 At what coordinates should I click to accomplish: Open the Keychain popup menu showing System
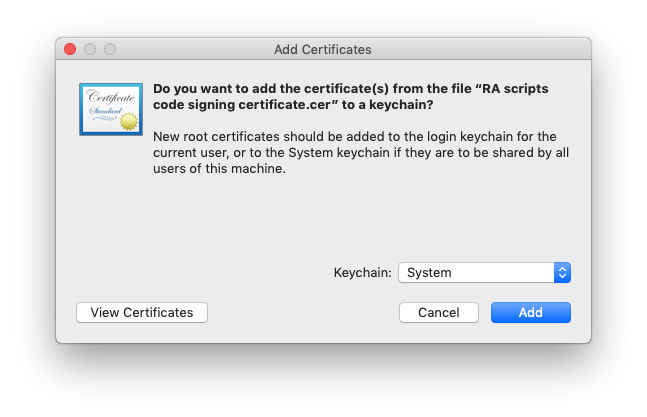pos(484,273)
